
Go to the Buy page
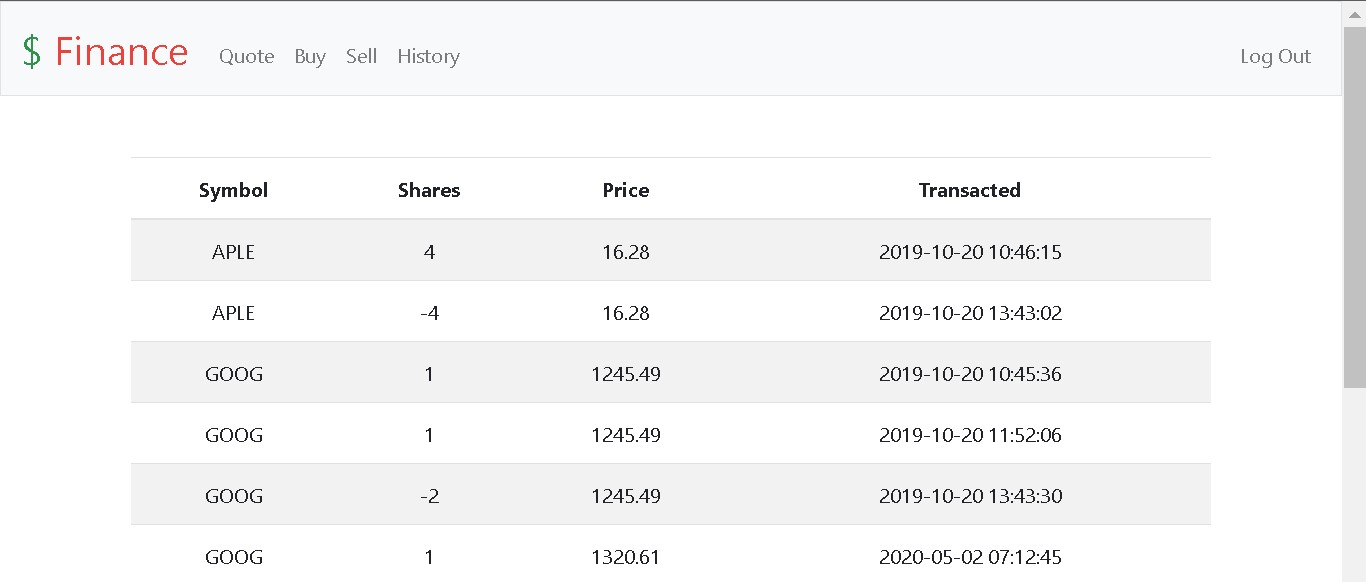click(x=310, y=56)
